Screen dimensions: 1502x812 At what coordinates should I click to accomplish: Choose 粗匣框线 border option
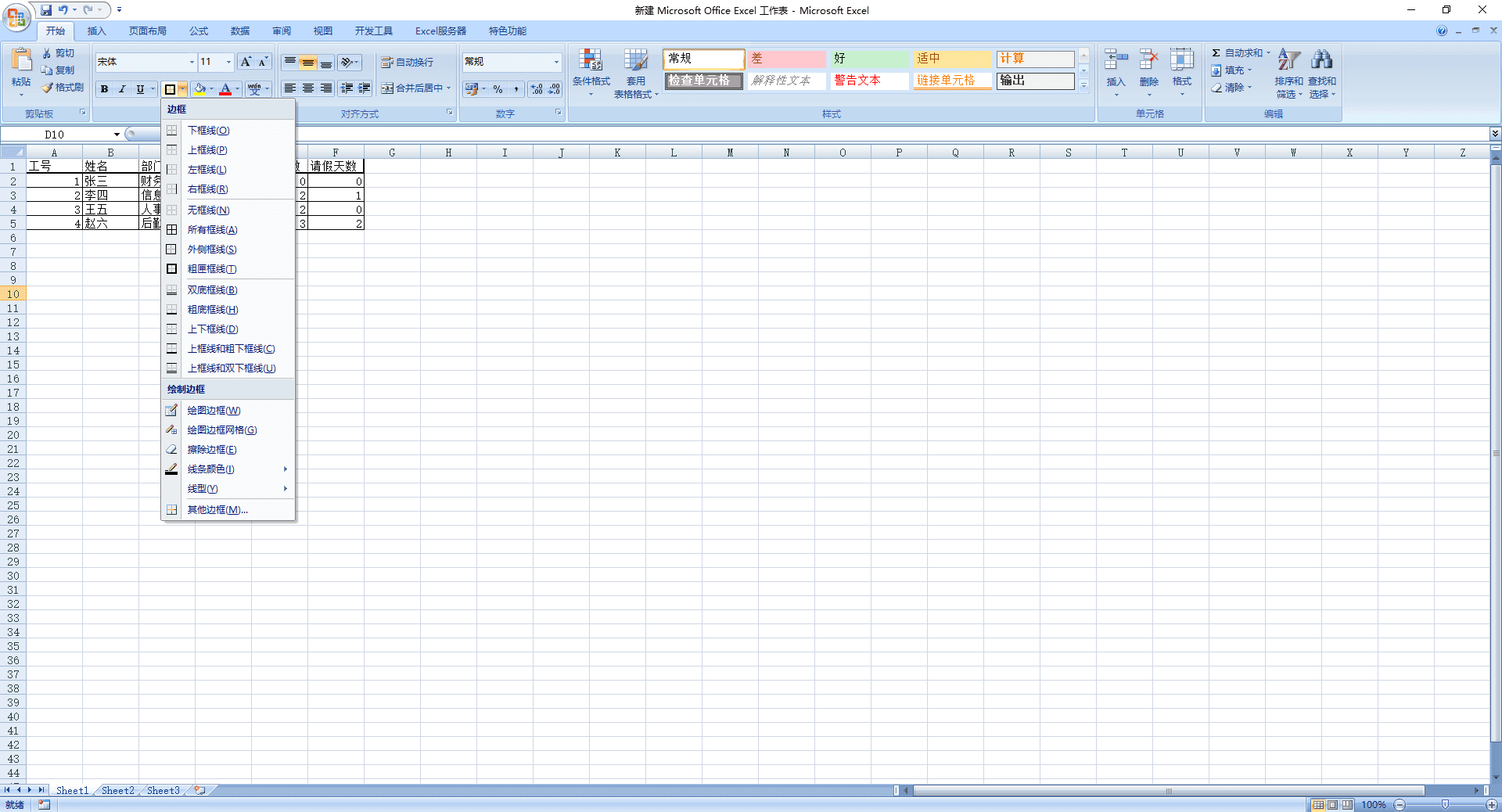coord(228,269)
